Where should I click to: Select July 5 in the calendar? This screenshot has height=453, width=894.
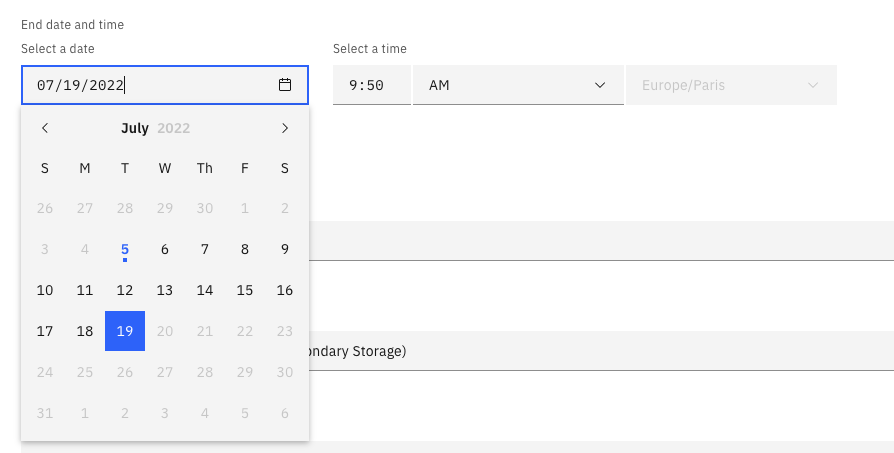[x=125, y=250]
